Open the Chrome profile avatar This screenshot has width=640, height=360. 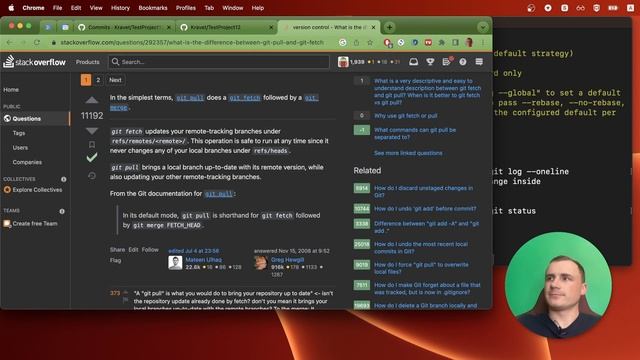coord(469,42)
